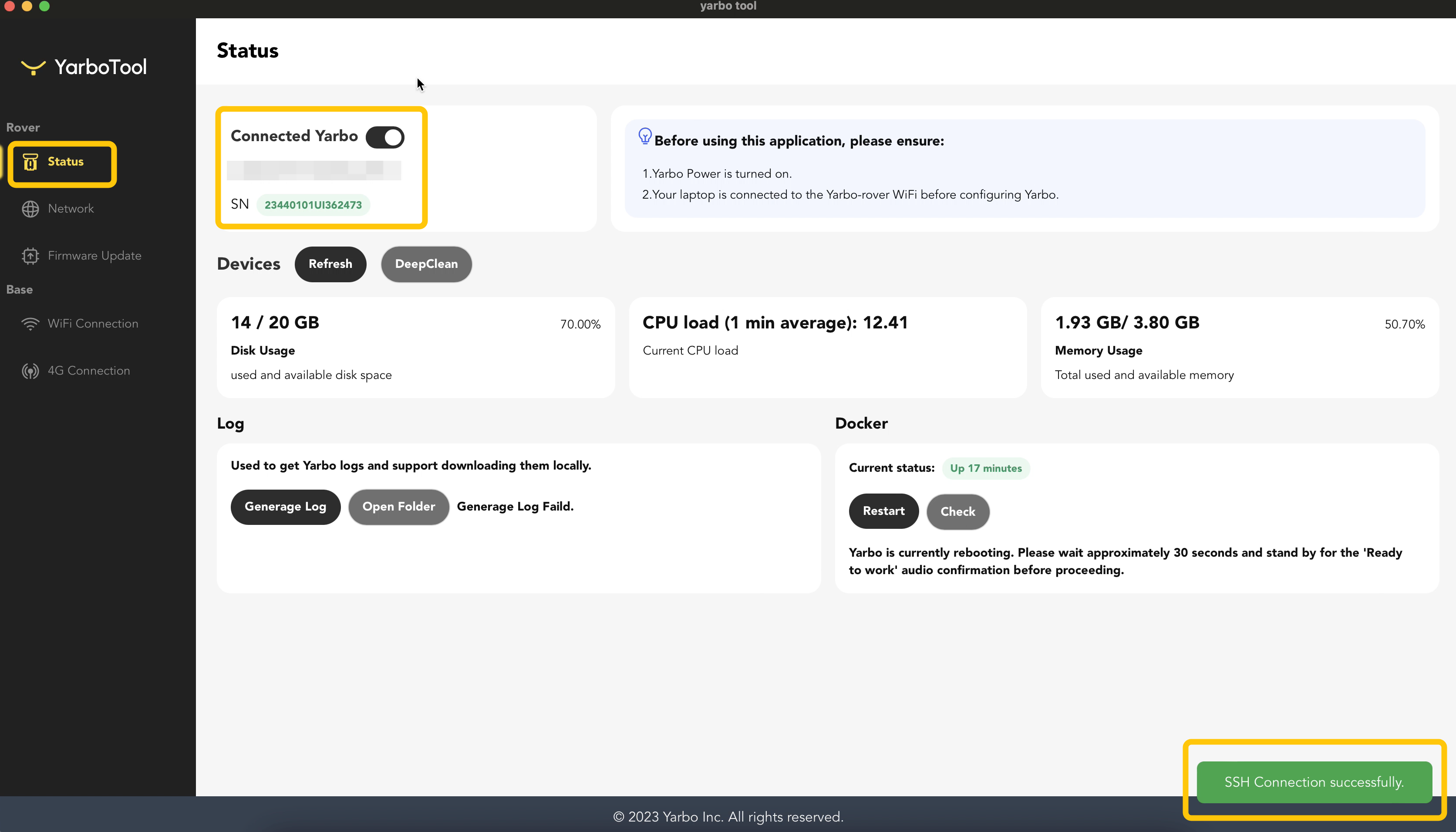This screenshot has width=1456, height=832.
Task: Open the Network menu item
Action: [x=71, y=209]
